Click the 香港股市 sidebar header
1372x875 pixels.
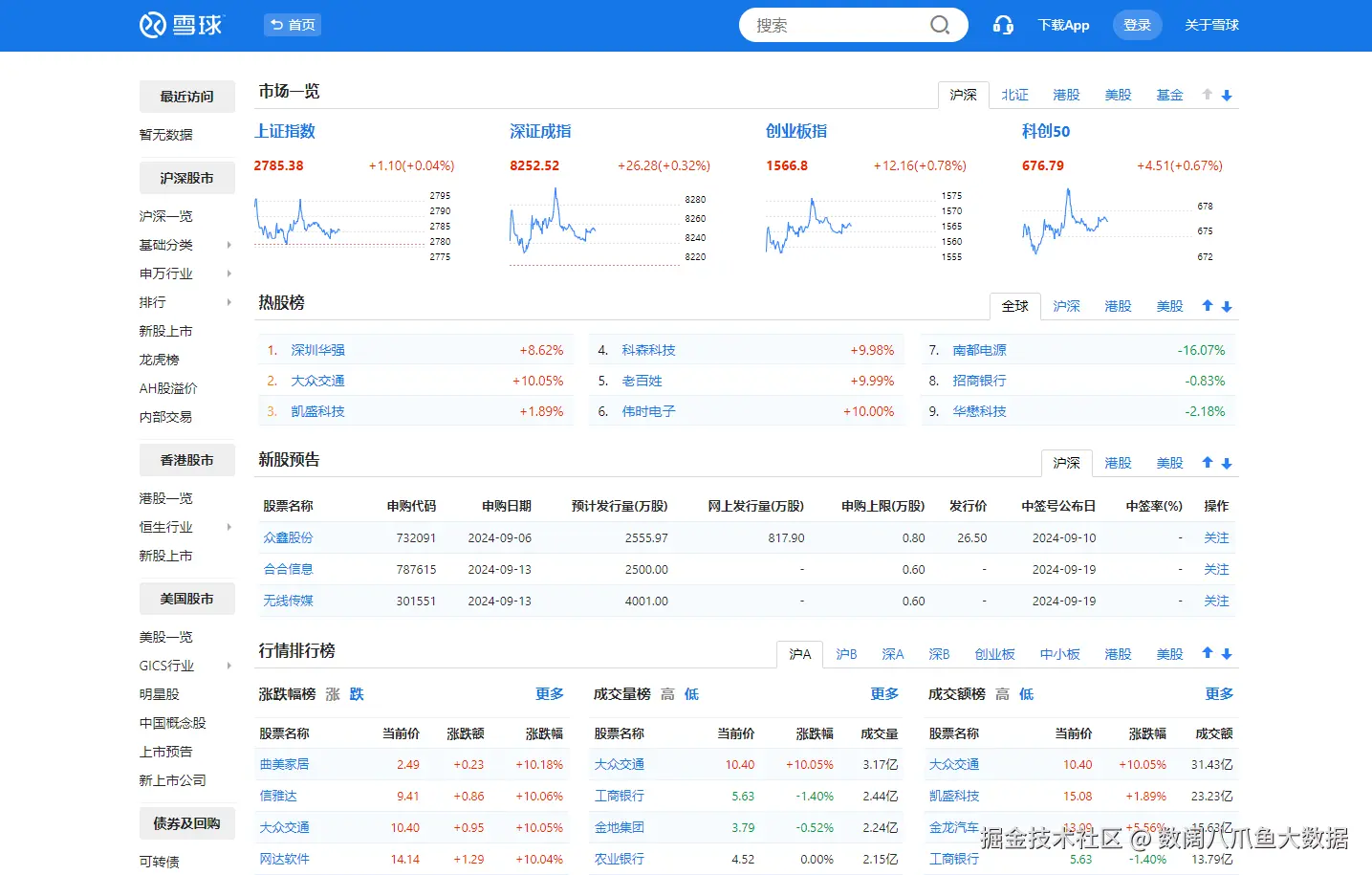[x=186, y=460]
